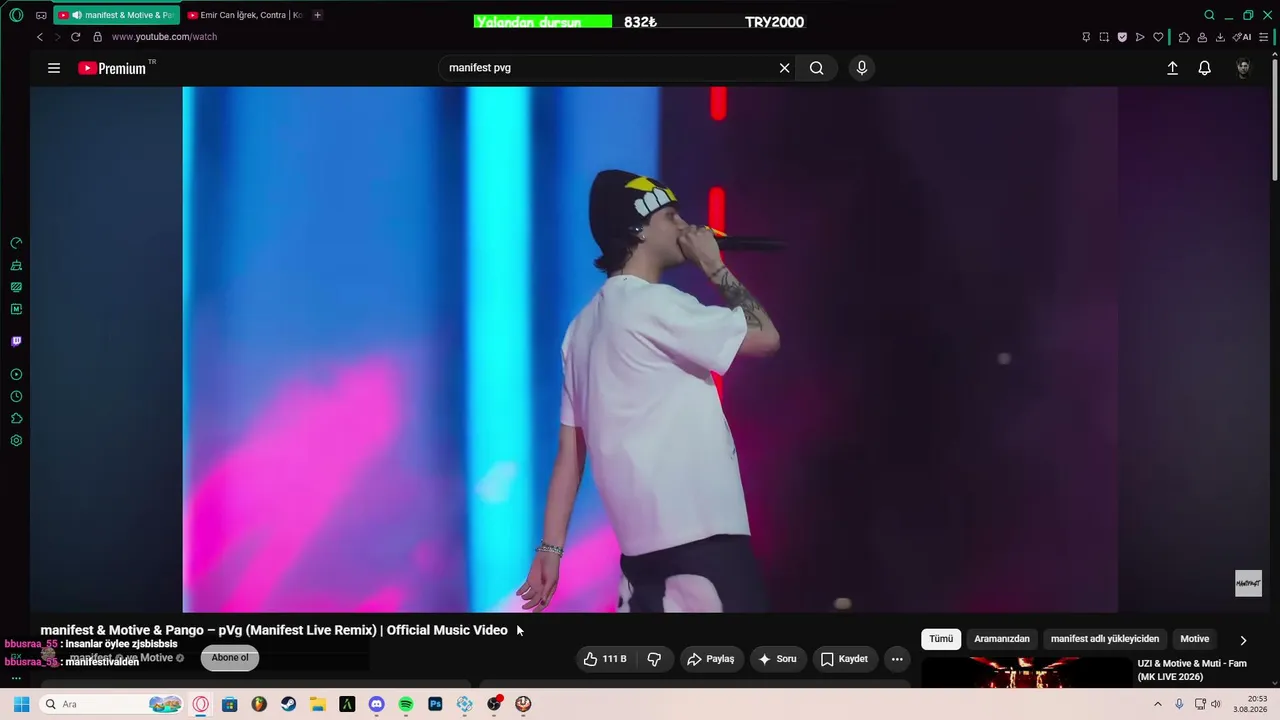This screenshot has width=1280, height=720.
Task: Open browser tab search magnifier
Action: tap(1209, 15)
